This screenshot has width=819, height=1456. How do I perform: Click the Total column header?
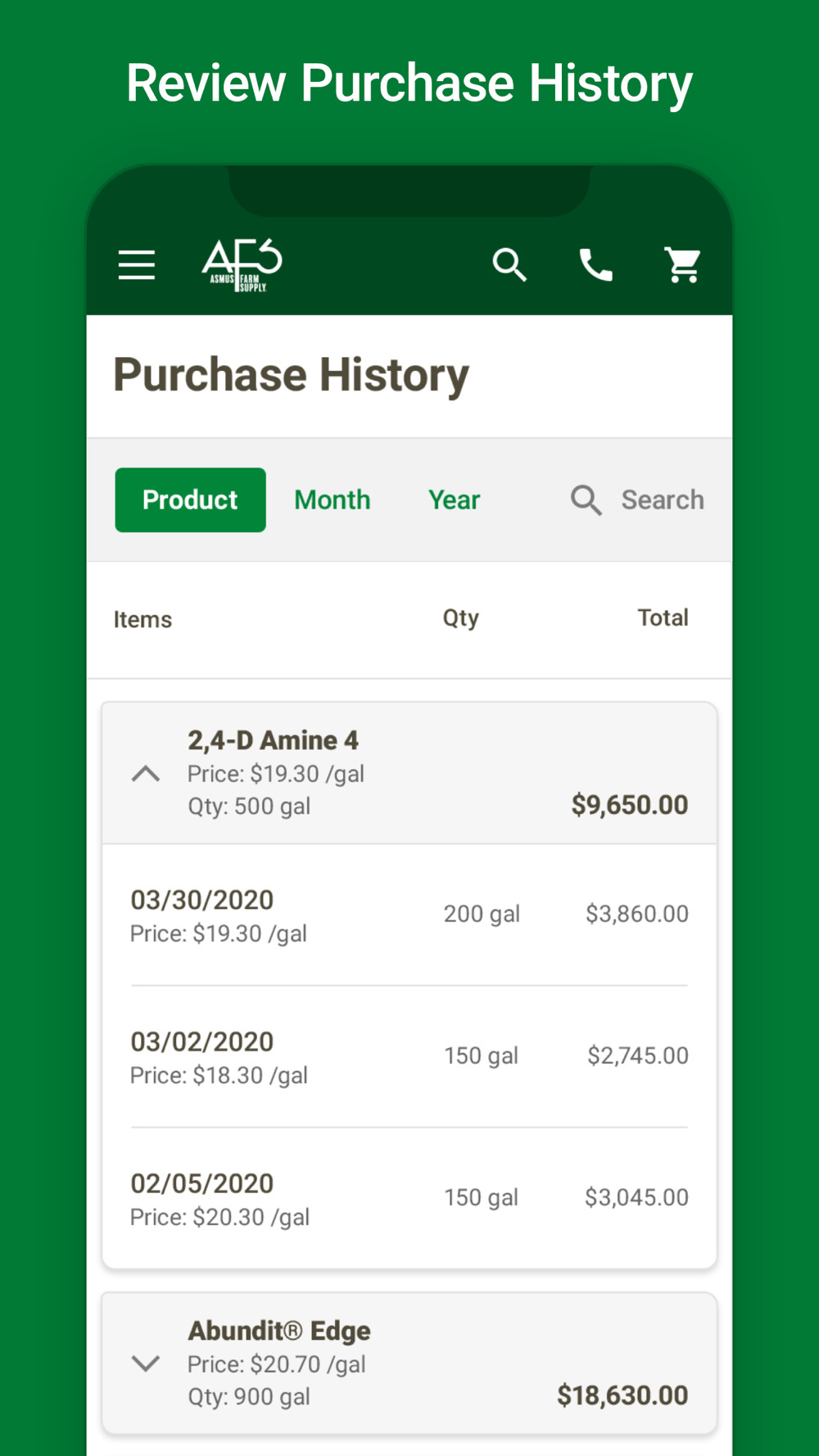click(x=663, y=618)
